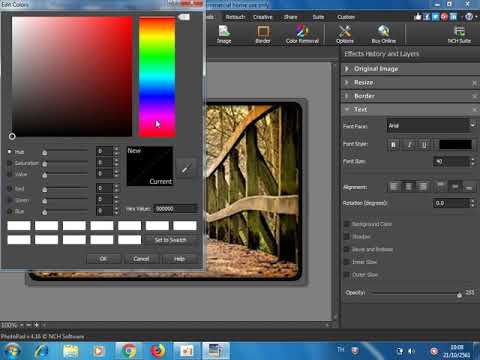Align text left
This screenshot has width=480, height=360.
point(395,186)
